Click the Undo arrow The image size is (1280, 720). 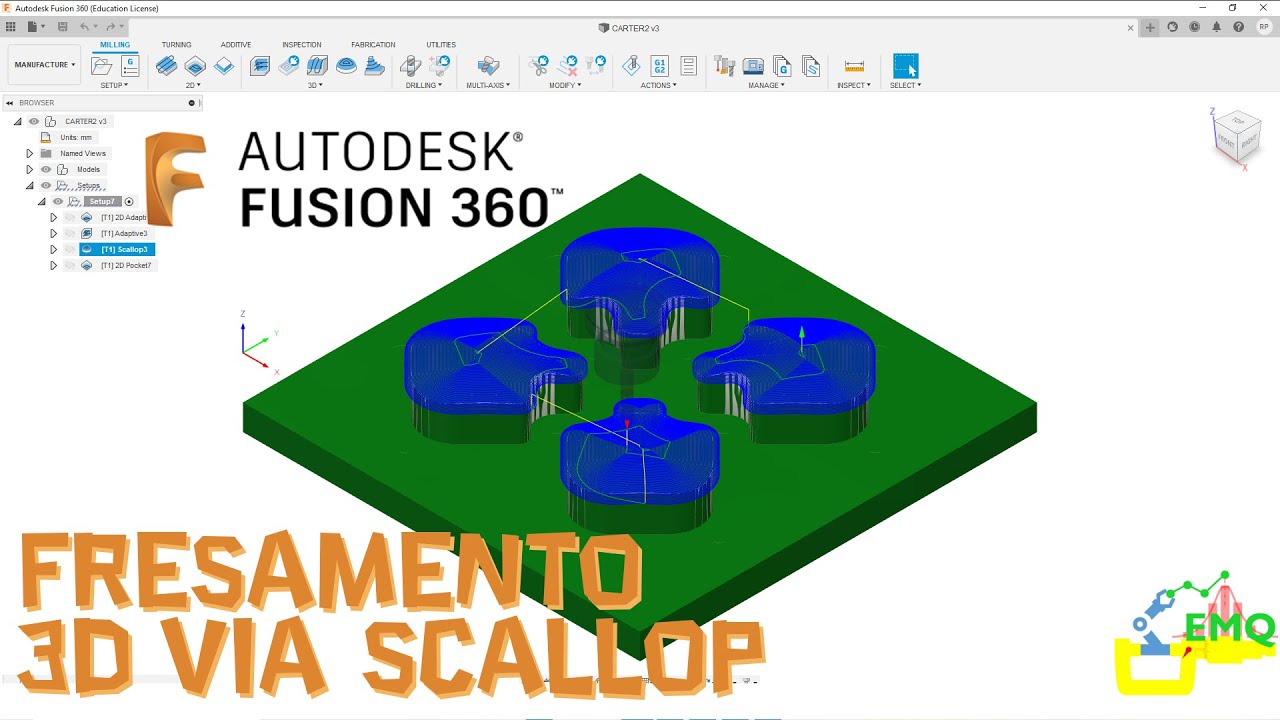point(85,27)
